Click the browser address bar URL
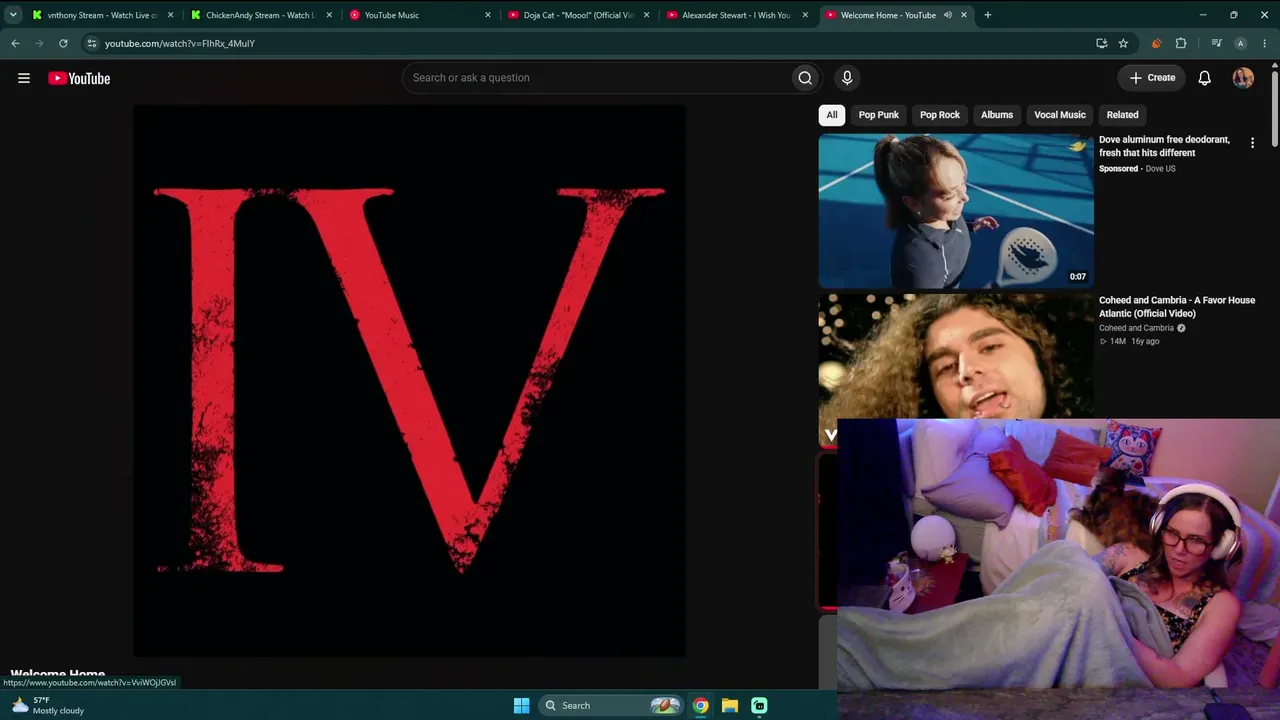Image resolution: width=1280 pixels, height=720 pixels. [180, 44]
